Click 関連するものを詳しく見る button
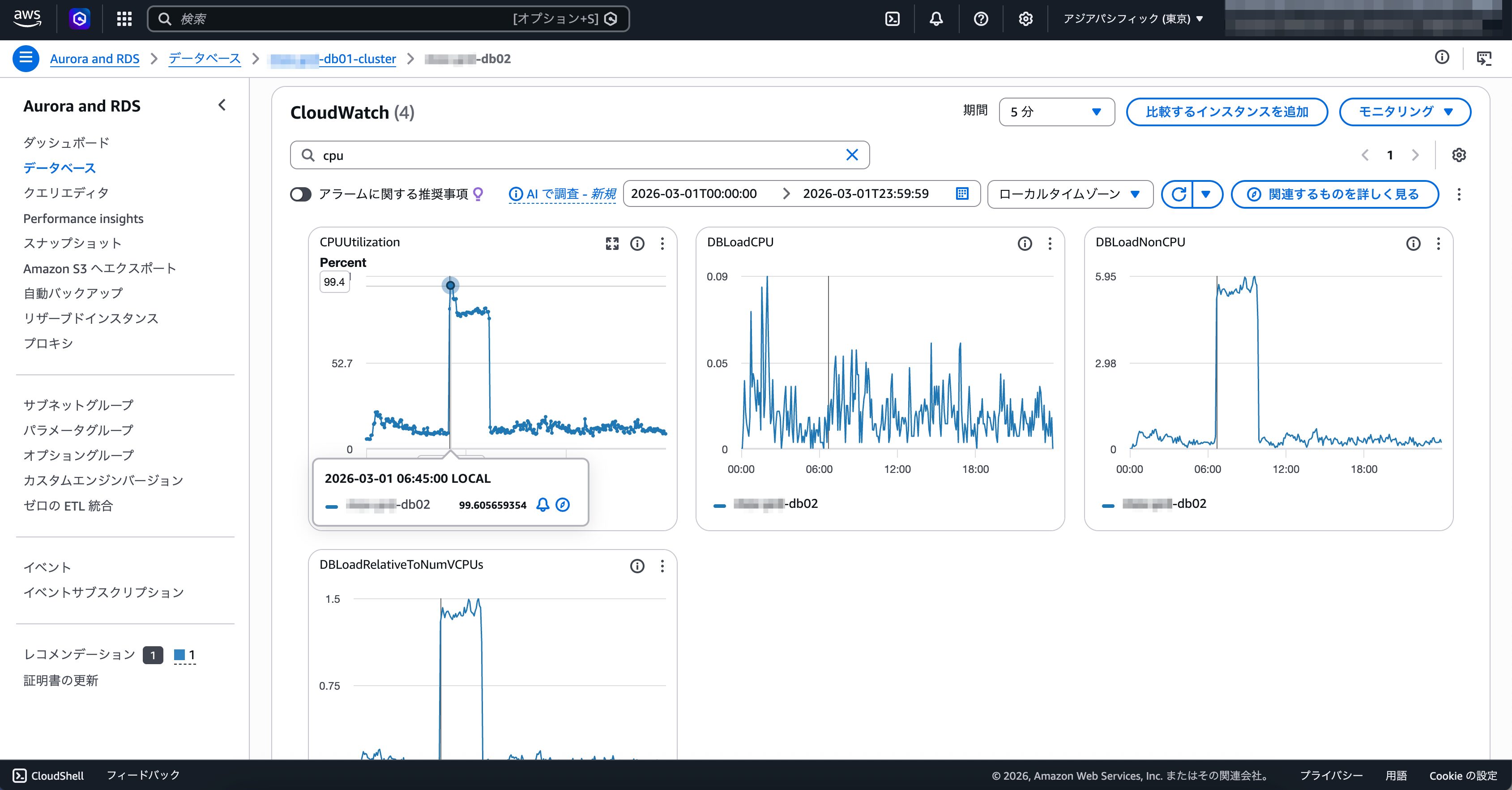The image size is (1512, 790). 1335,194
